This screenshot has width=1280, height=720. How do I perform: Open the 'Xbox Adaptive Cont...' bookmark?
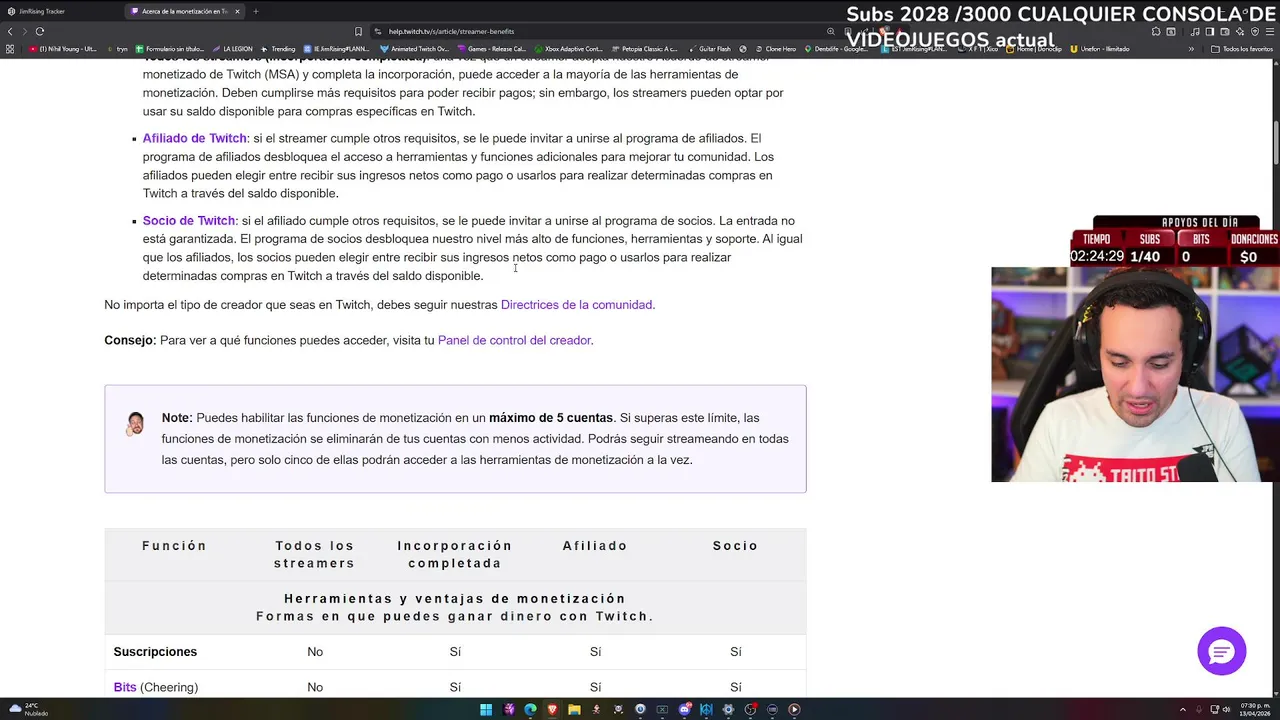pos(568,49)
